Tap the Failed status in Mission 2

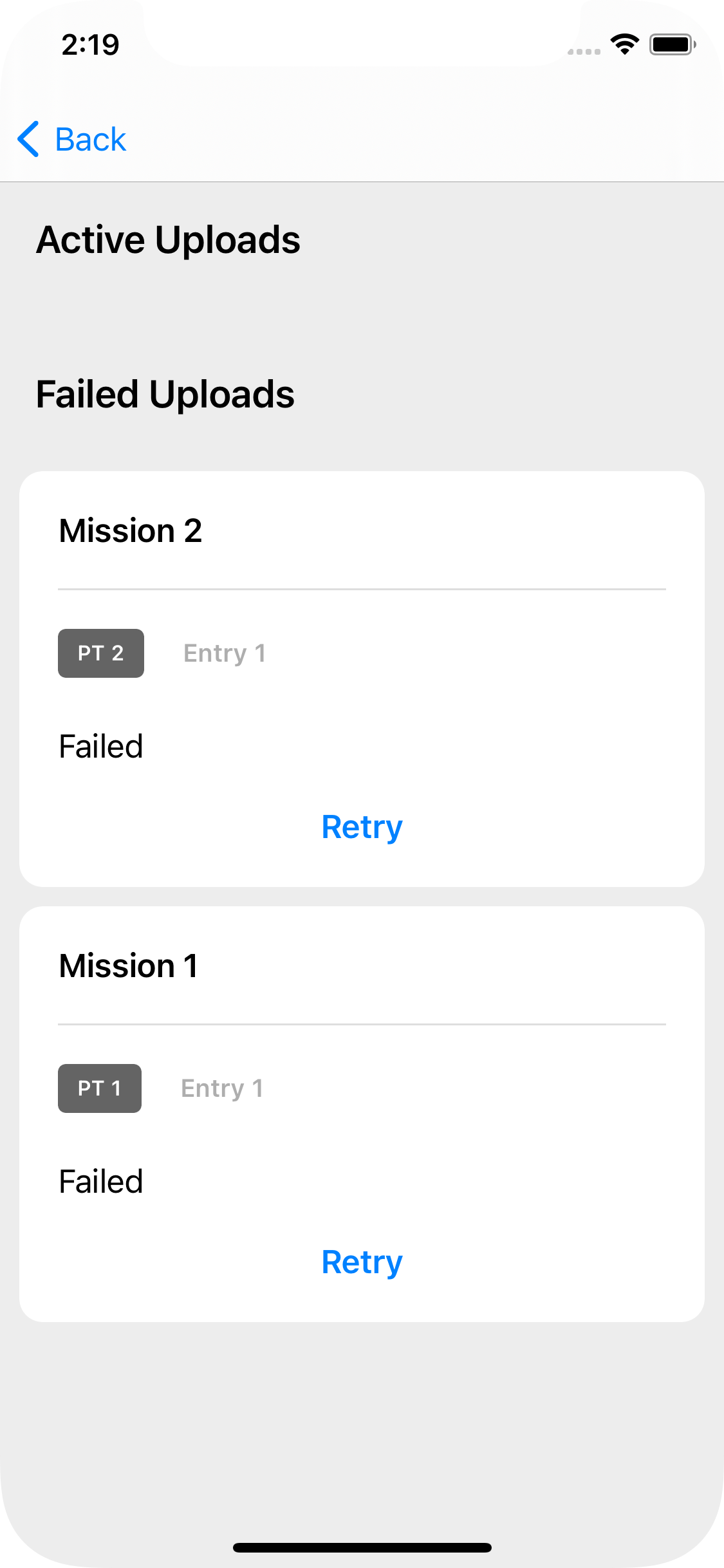tap(101, 747)
